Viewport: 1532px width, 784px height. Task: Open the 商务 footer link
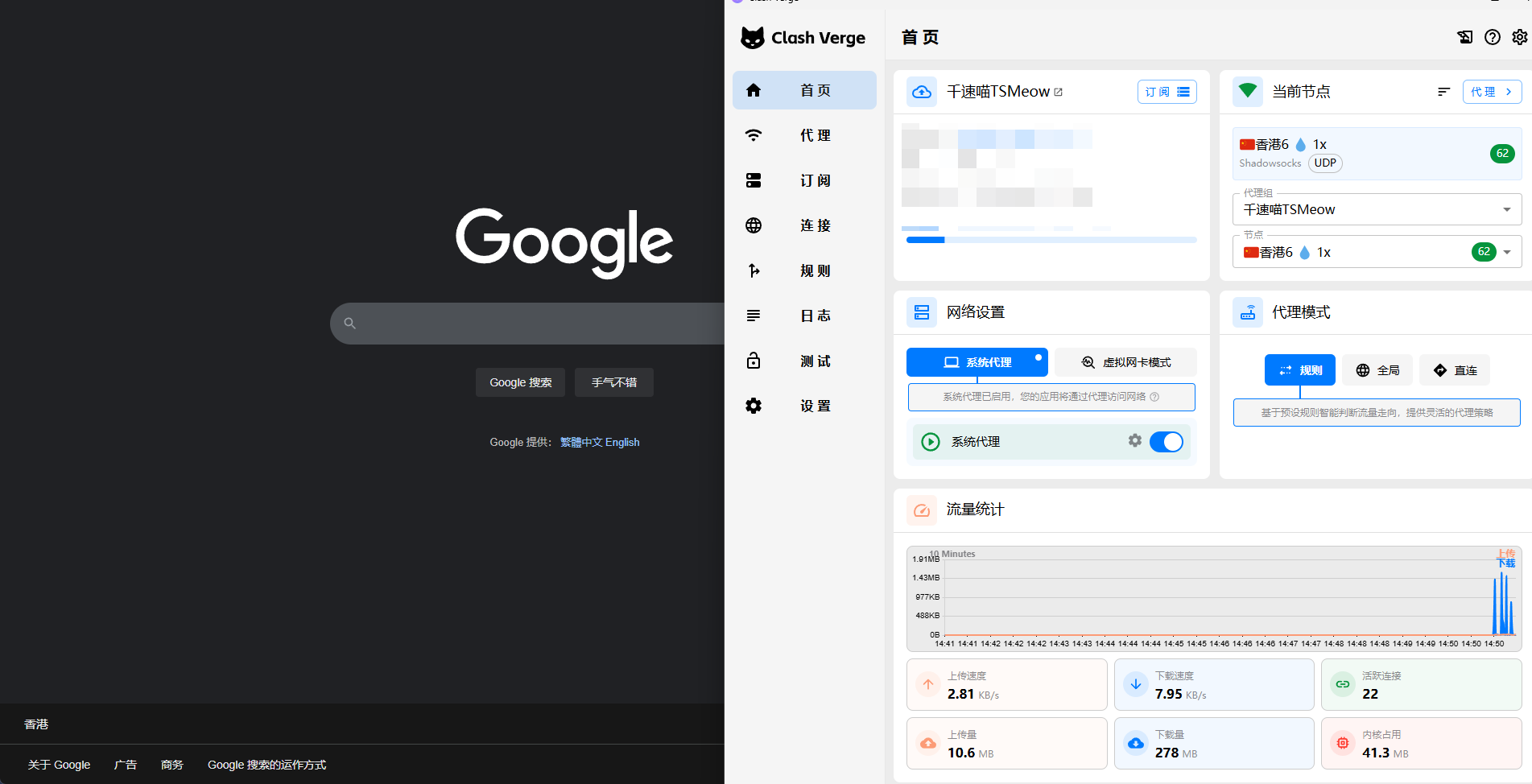click(172, 765)
